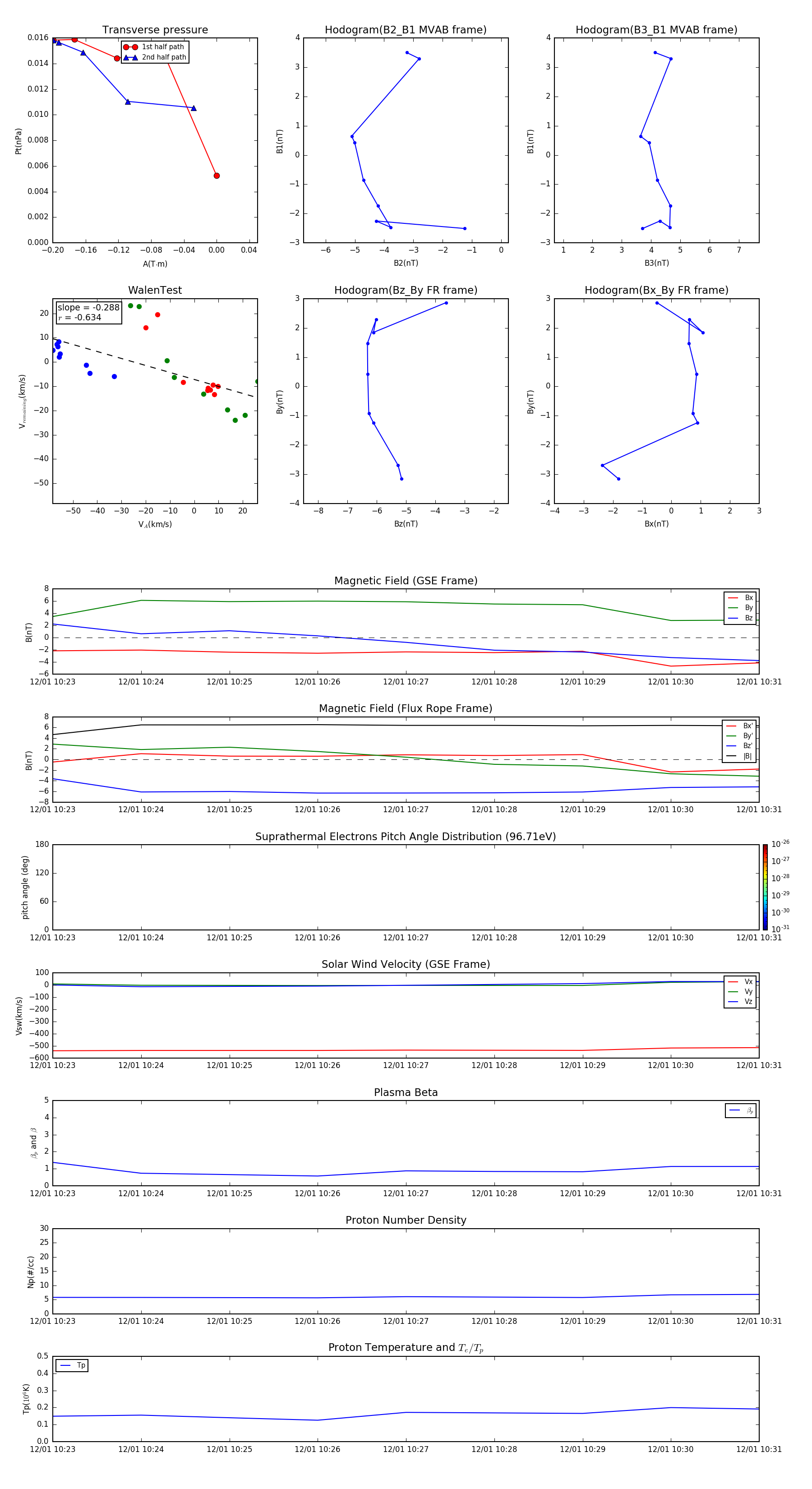Click the '2nd half path' legend entry
This screenshot has width=812, height=1489.
pos(154,57)
